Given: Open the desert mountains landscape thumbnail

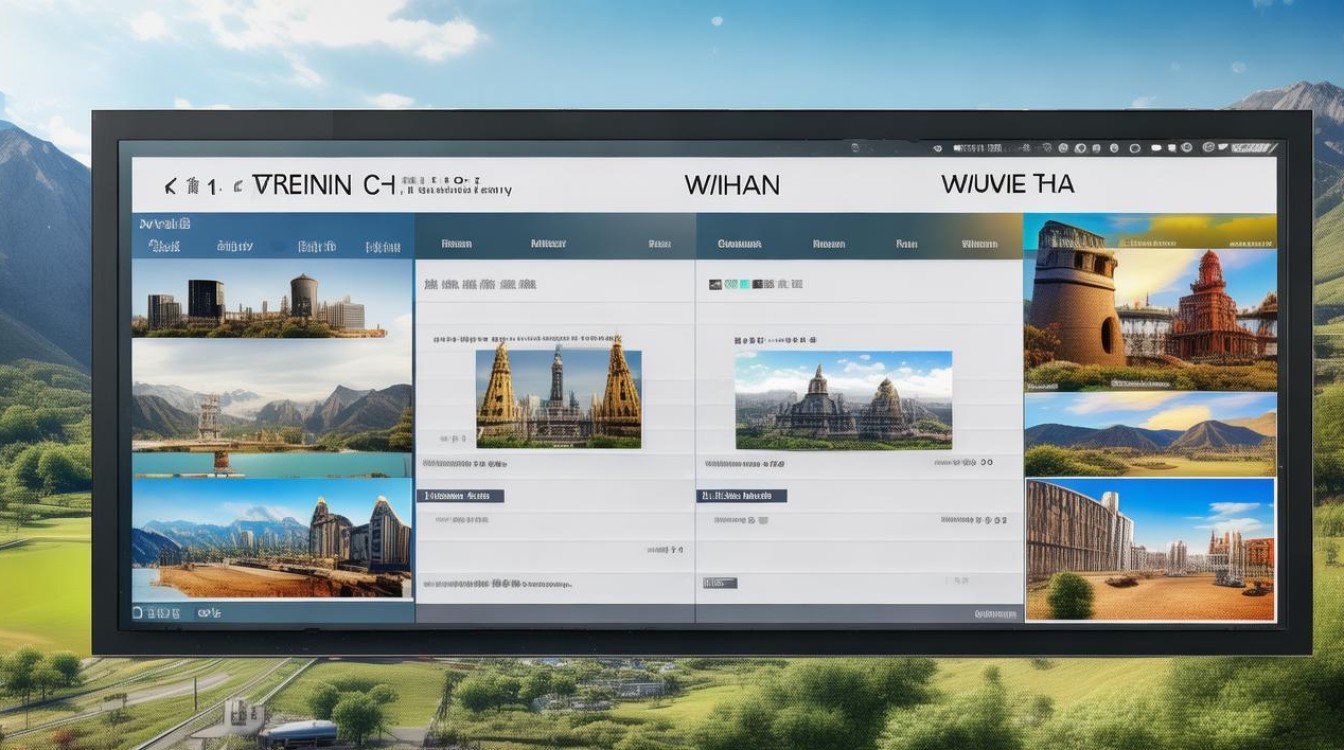Looking at the screenshot, I should coord(1150,434).
